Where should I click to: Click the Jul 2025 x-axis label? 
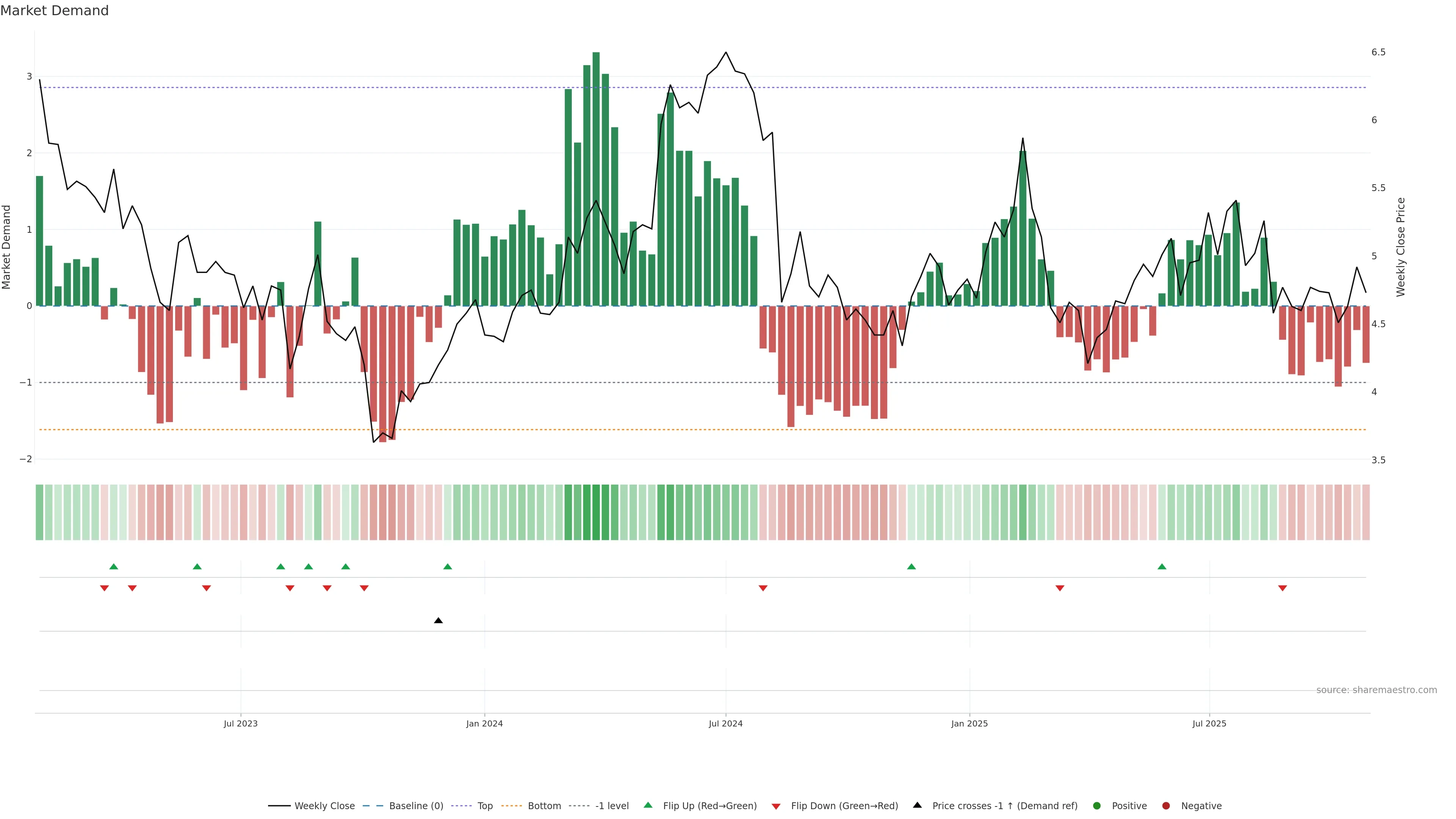[1209, 723]
